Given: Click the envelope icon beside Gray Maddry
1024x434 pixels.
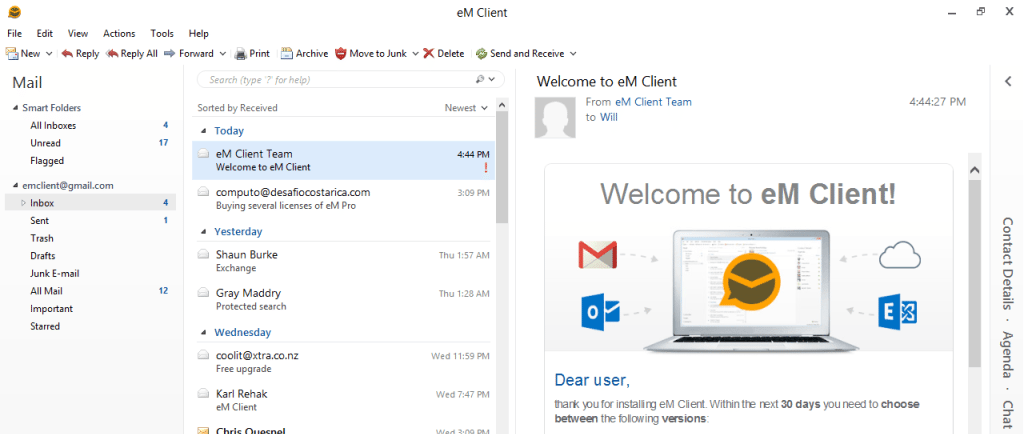Looking at the screenshot, I should [x=203, y=292].
